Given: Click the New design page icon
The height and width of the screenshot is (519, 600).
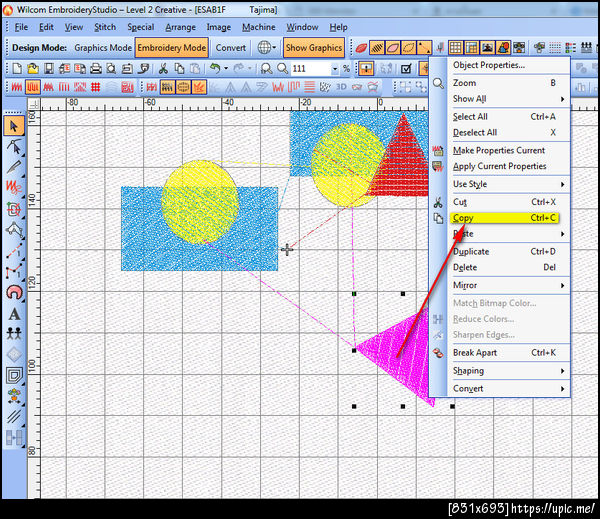Looking at the screenshot, I should [17, 69].
